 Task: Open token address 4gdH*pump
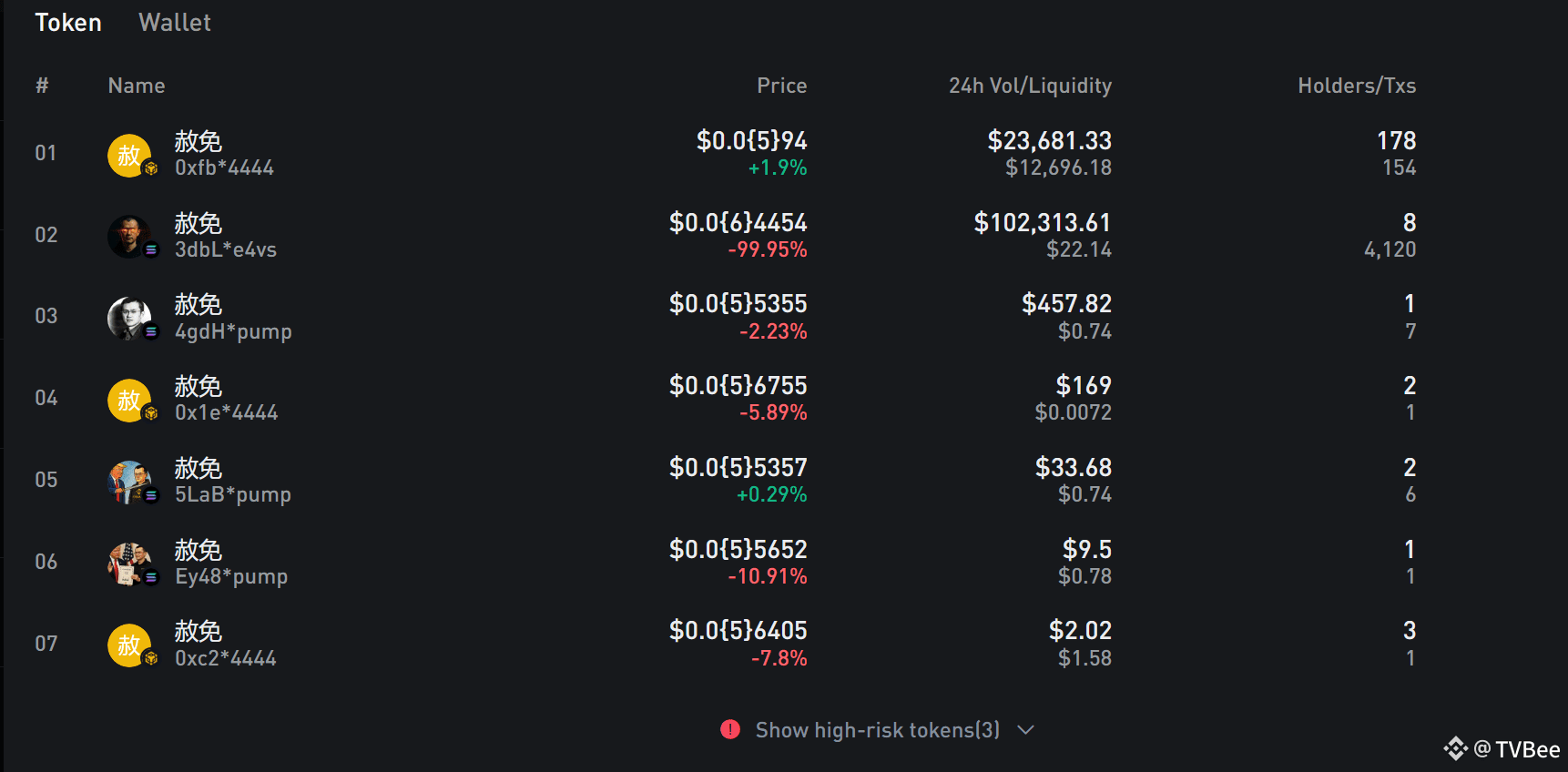click(x=233, y=331)
